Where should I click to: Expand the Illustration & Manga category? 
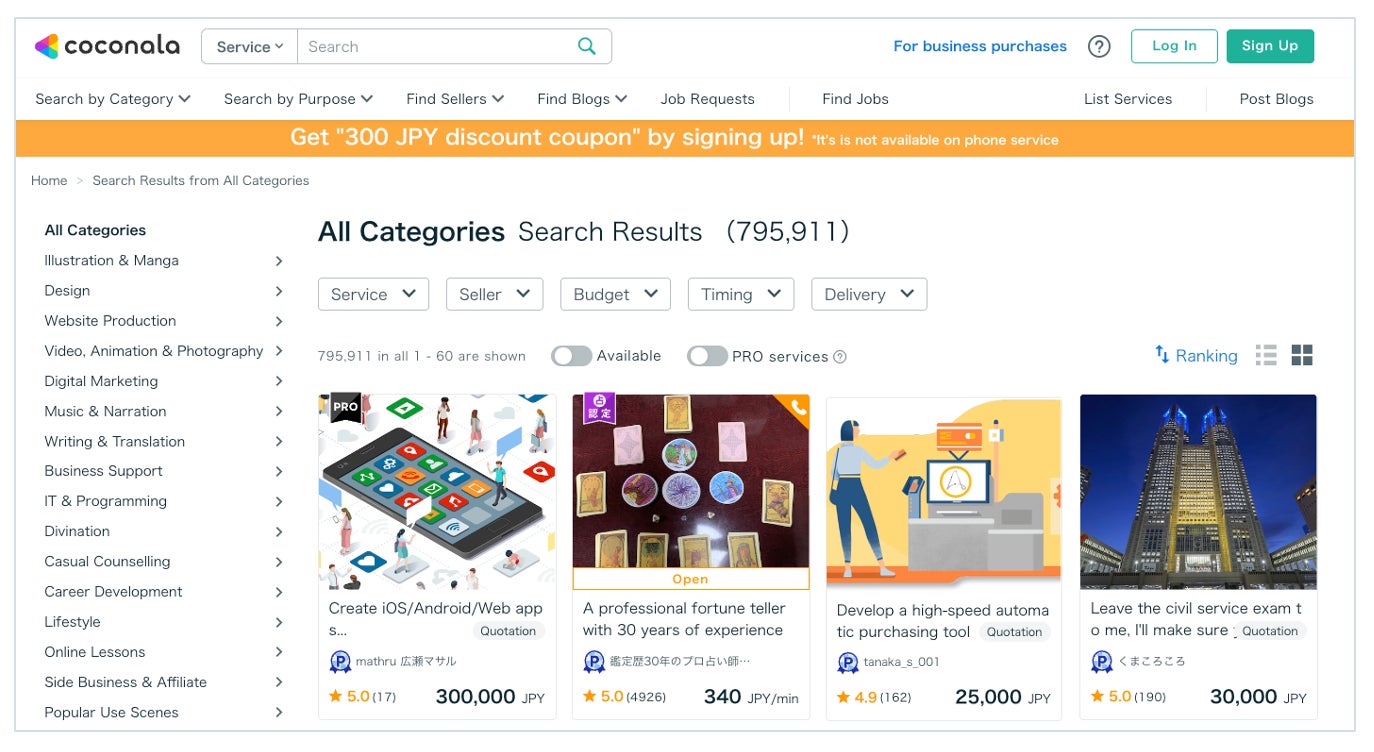click(x=279, y=261)
